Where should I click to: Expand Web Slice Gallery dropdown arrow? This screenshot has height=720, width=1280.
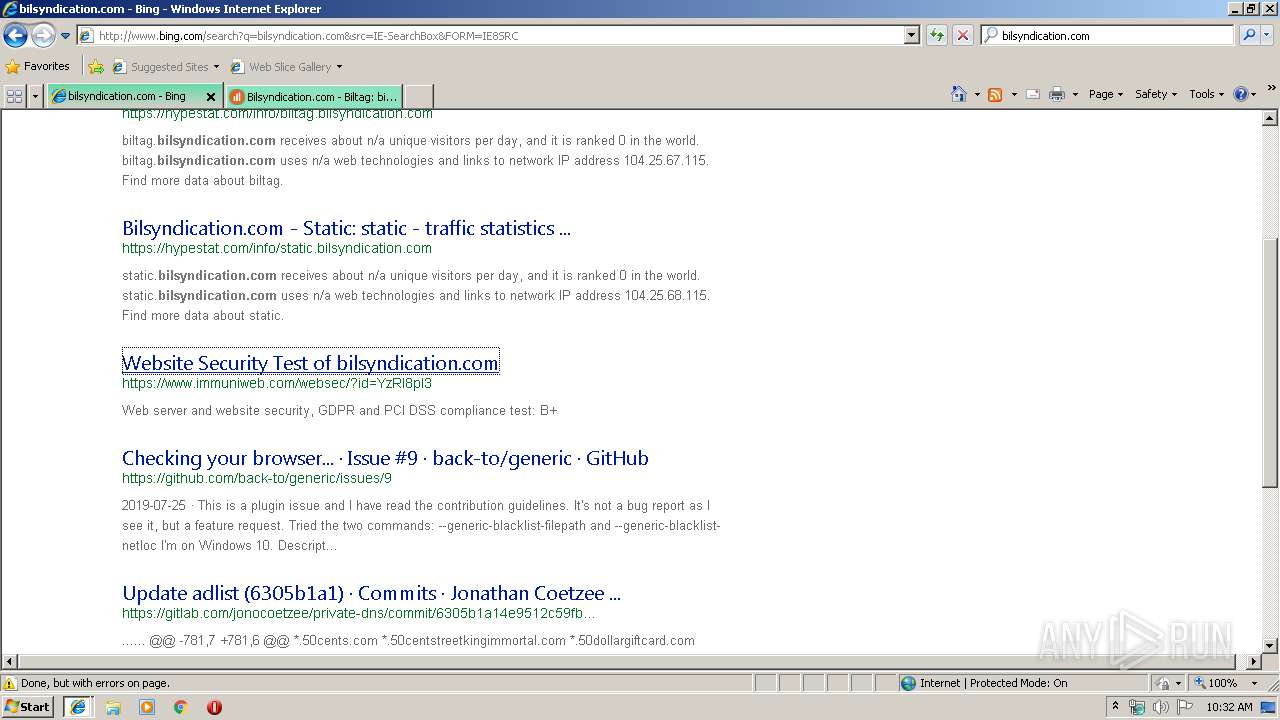[339, 67]
